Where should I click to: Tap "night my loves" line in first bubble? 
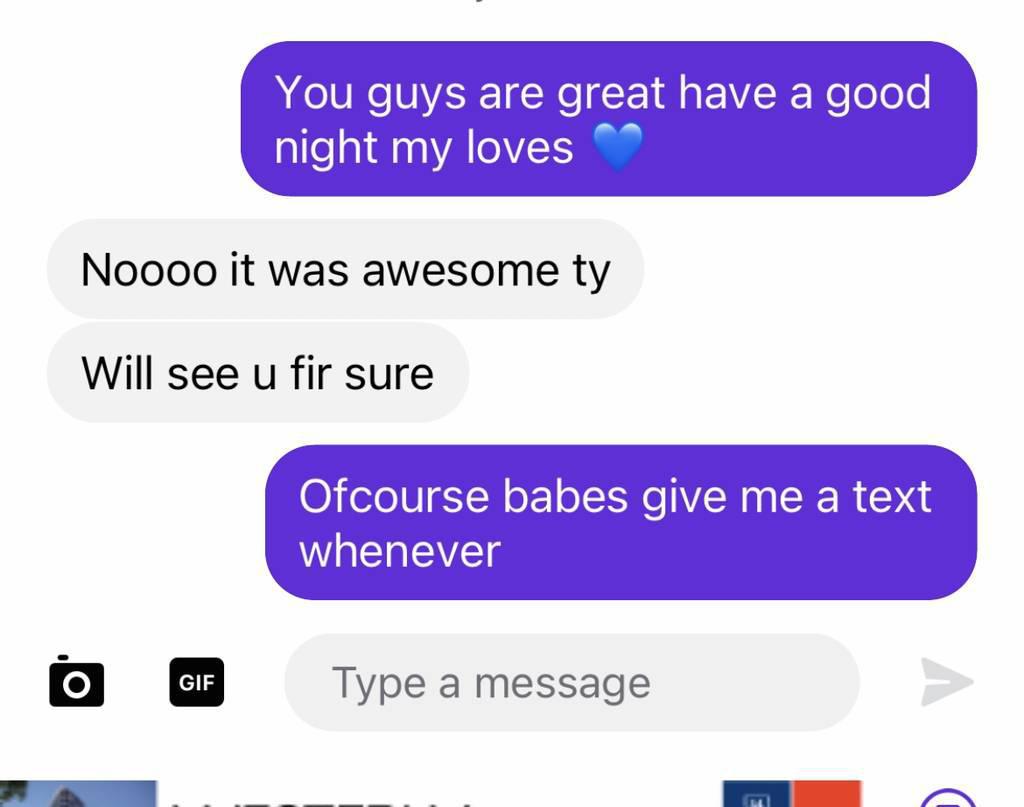click(x=423, y=148)
